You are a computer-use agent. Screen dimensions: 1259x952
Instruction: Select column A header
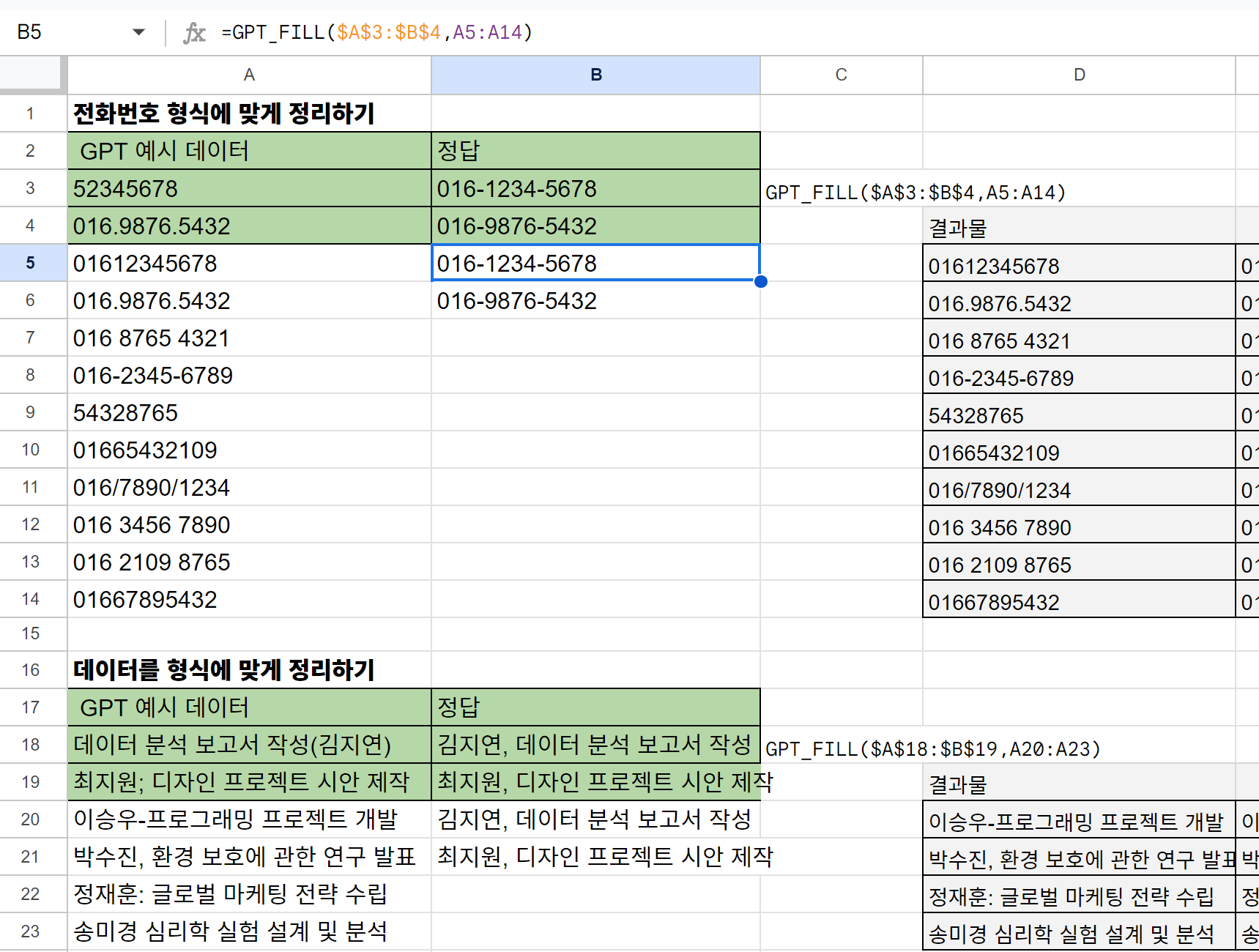249,75
